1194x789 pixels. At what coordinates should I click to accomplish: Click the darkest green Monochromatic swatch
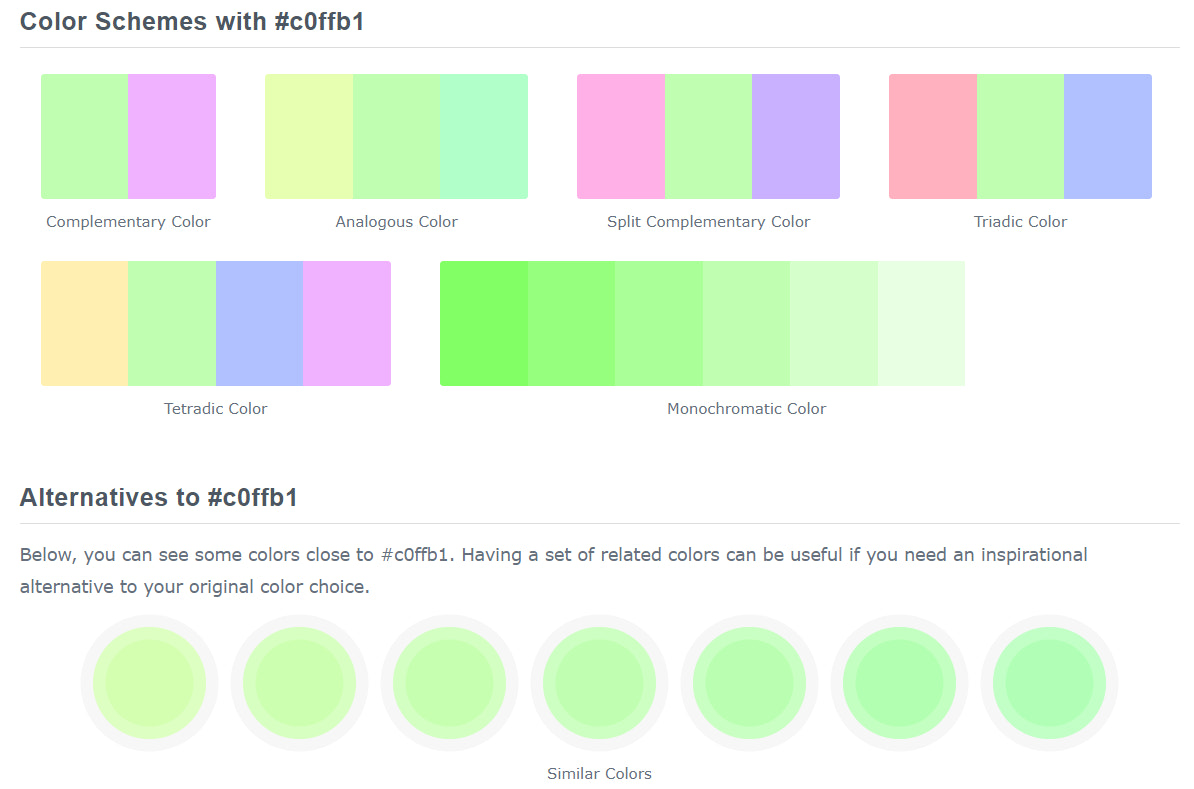pos(484,323)
